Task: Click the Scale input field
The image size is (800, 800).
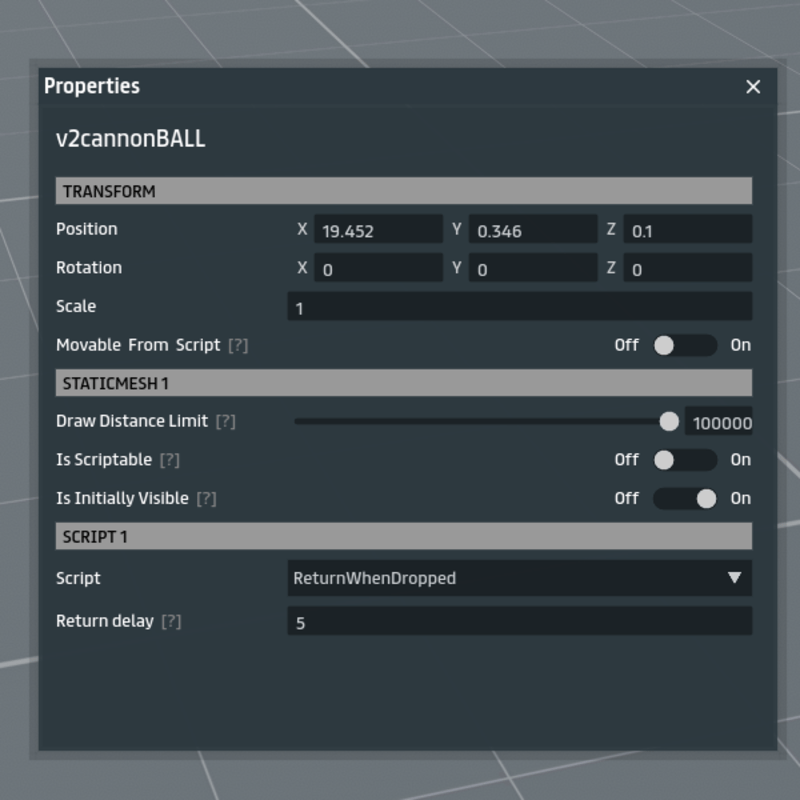Action: click(x=519, y=307)
